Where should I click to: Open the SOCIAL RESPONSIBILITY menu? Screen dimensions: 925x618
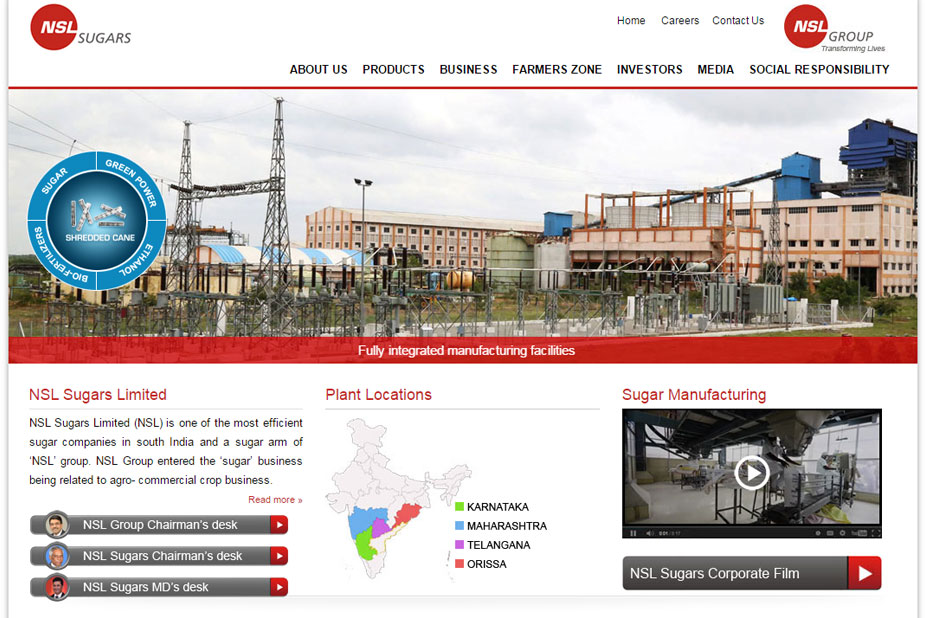(x=819, y=70)
